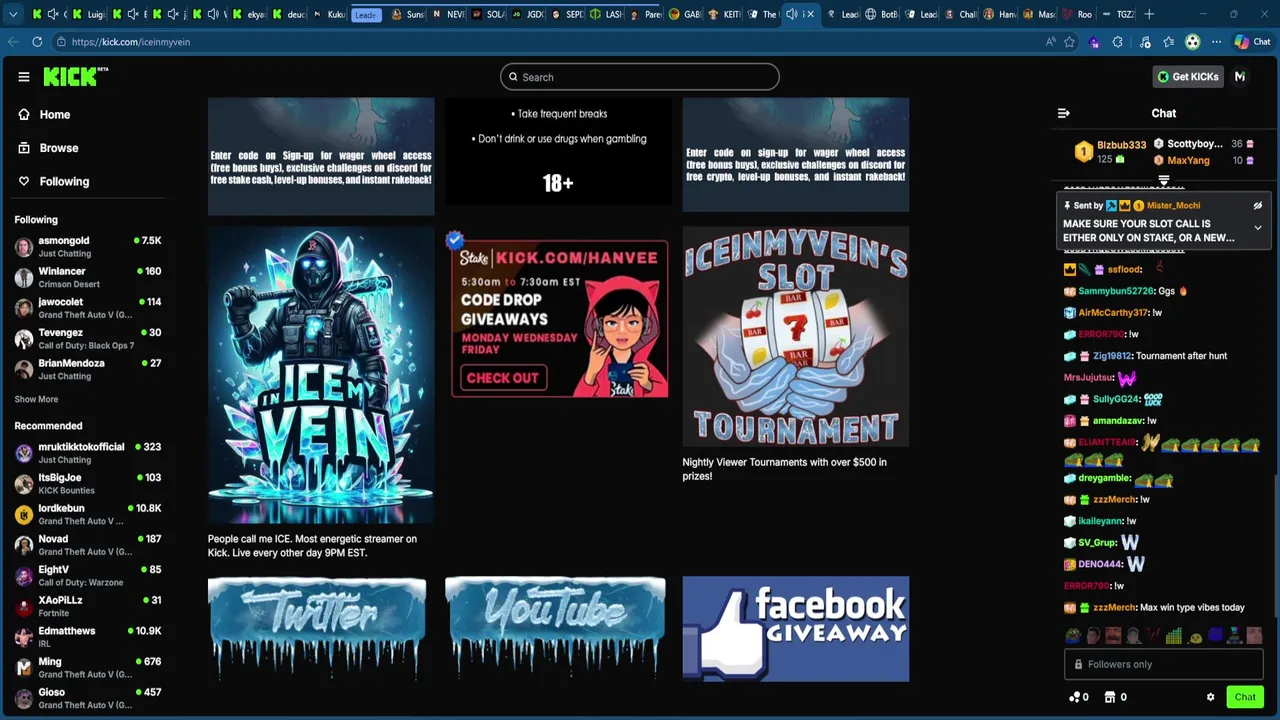Image resolution: width=1280 pixels, height=720 pixels.
Task: Click the Browse icon in the sidebar
Action: [x=24, y=148]
